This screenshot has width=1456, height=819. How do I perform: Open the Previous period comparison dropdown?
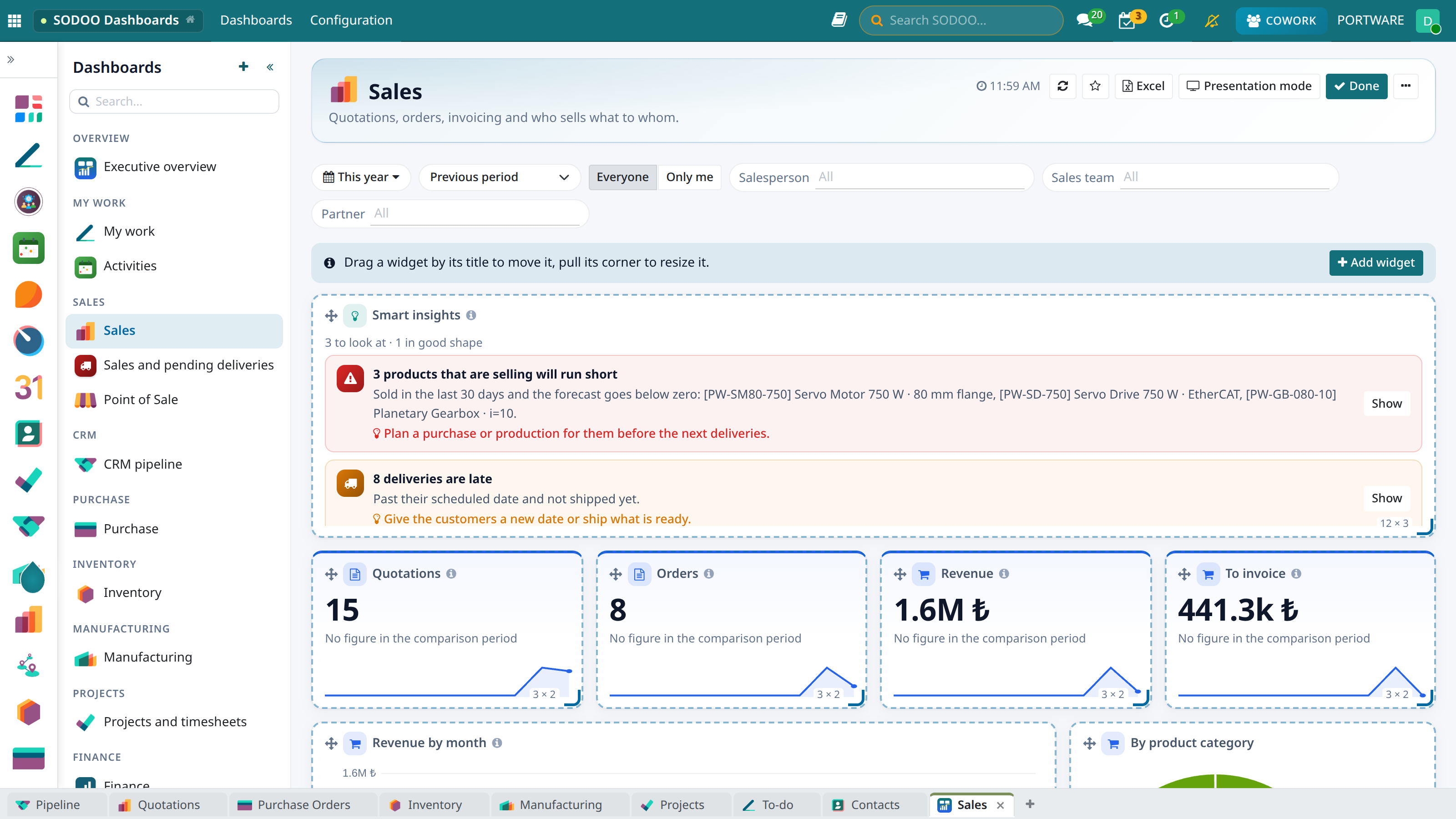coord(499,177)
